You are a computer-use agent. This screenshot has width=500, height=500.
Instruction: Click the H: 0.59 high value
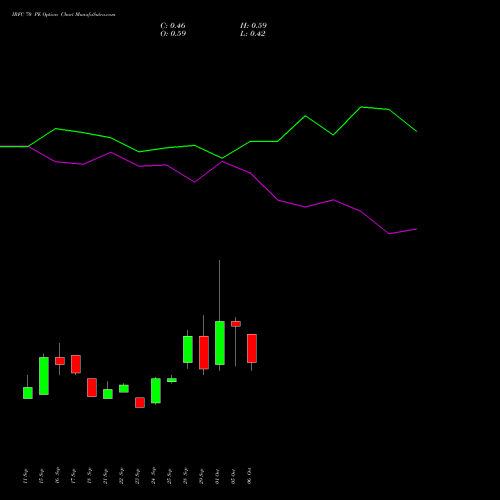pos(253,26)
